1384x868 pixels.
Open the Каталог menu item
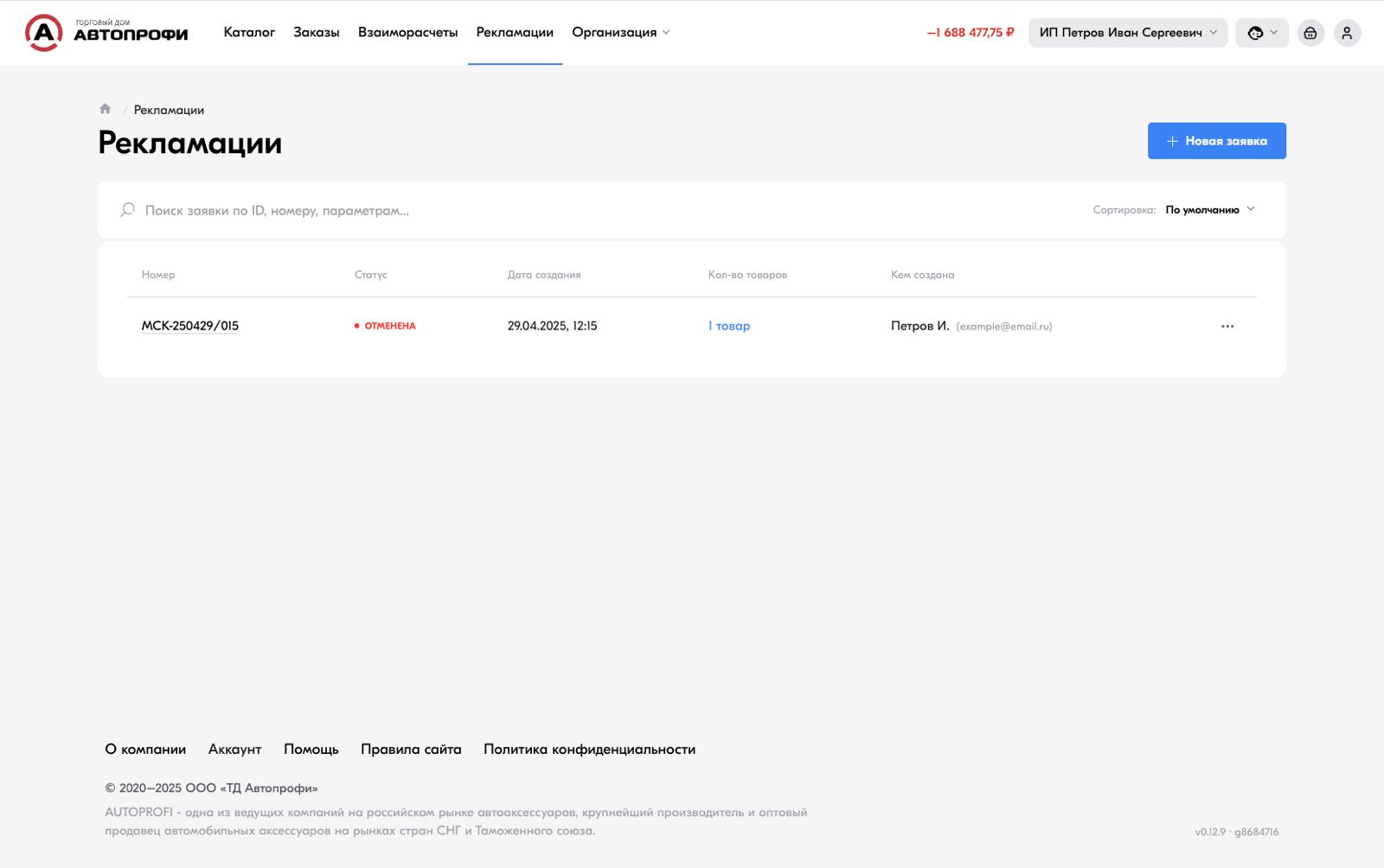(x=249, y=33)
